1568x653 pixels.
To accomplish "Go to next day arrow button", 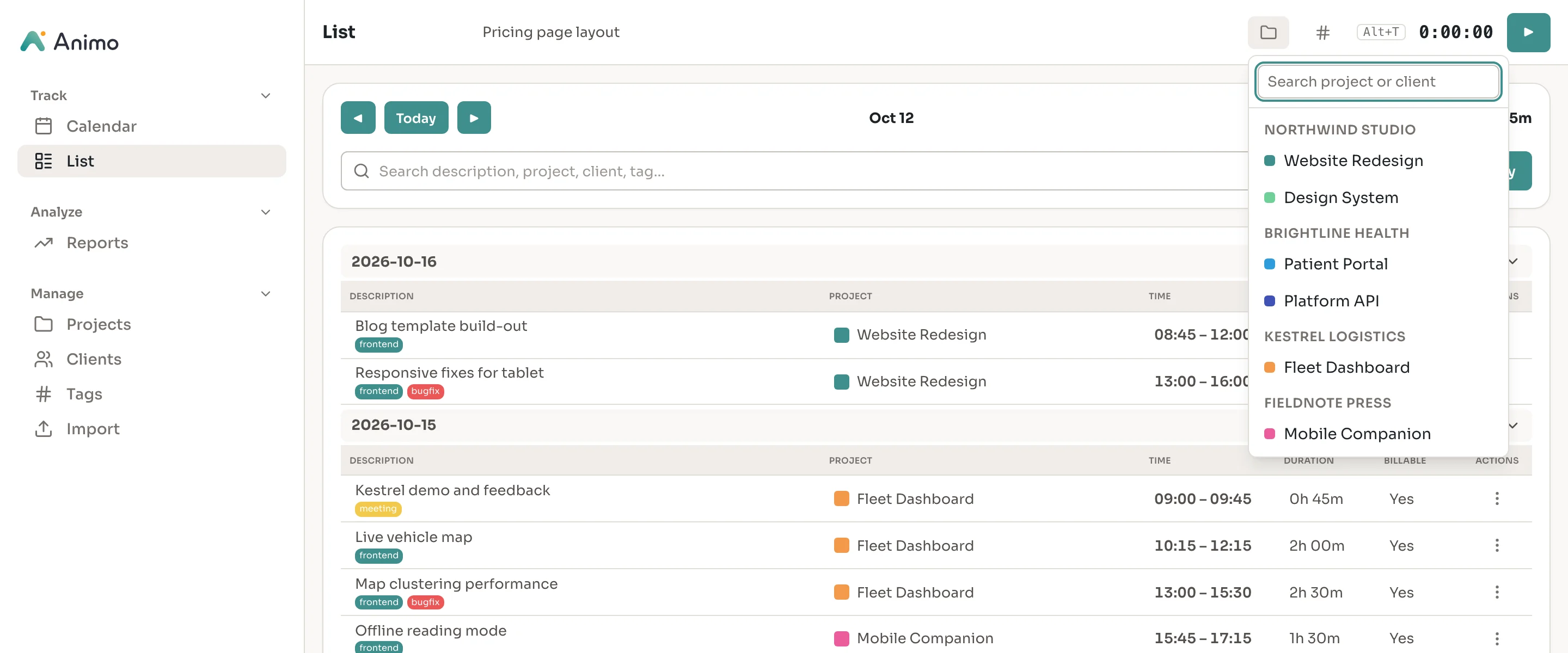I will pyautogui.click(x=474, y=118).
